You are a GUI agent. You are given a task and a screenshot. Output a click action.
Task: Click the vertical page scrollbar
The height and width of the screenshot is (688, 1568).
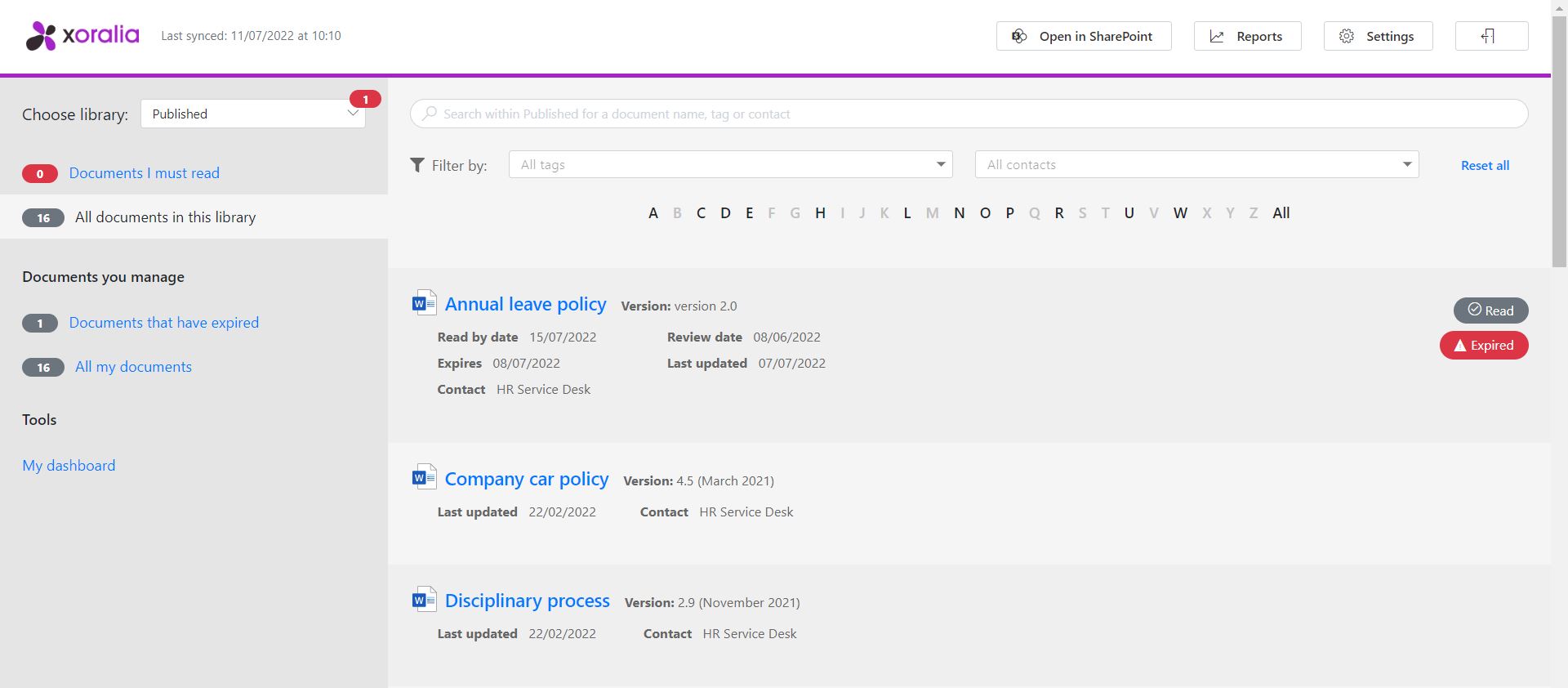[1559, 139]
